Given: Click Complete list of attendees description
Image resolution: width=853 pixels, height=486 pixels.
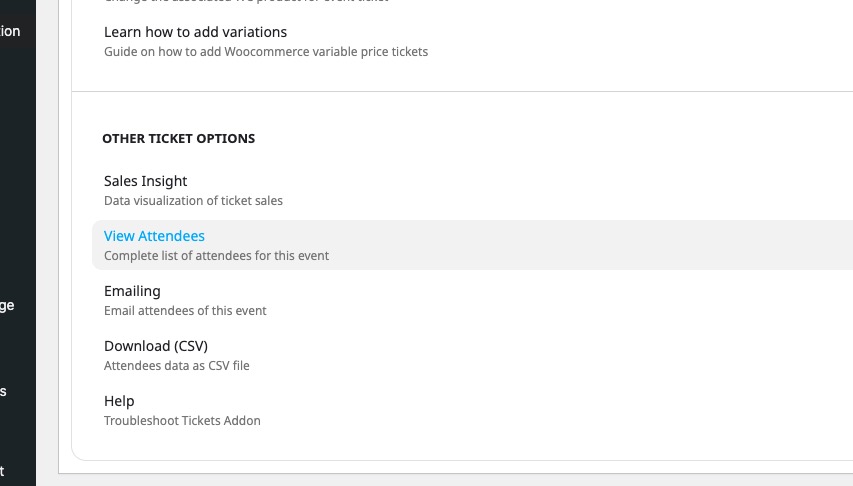Looking at the screenshot, I should pos(216,256).
